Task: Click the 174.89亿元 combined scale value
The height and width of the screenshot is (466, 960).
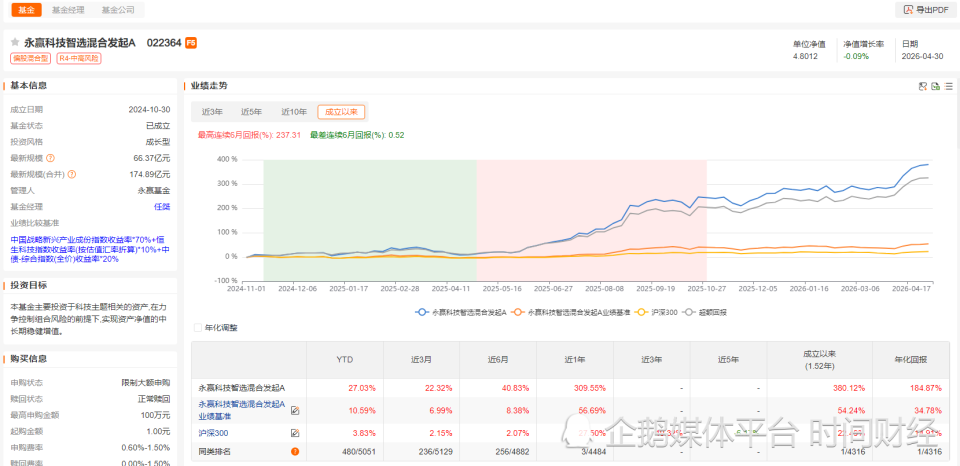Action: [149, 174]
